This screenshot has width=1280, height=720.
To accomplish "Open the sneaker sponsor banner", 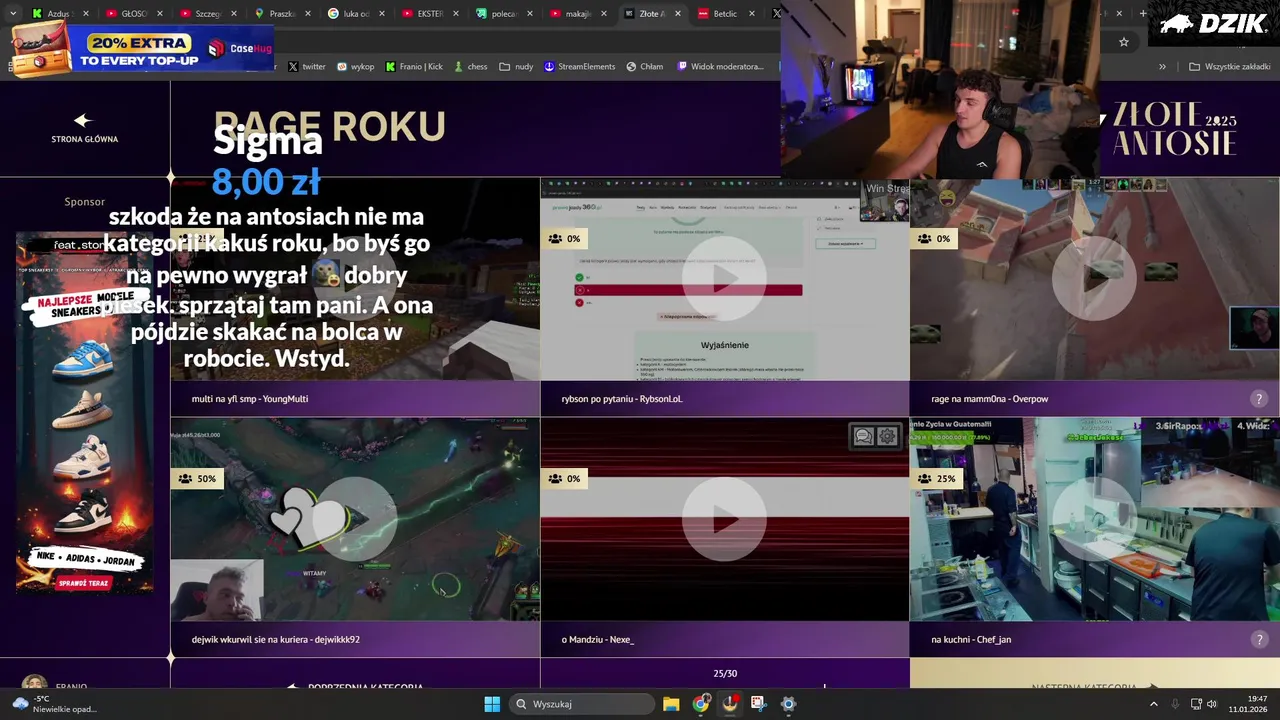I will point(84,413).
